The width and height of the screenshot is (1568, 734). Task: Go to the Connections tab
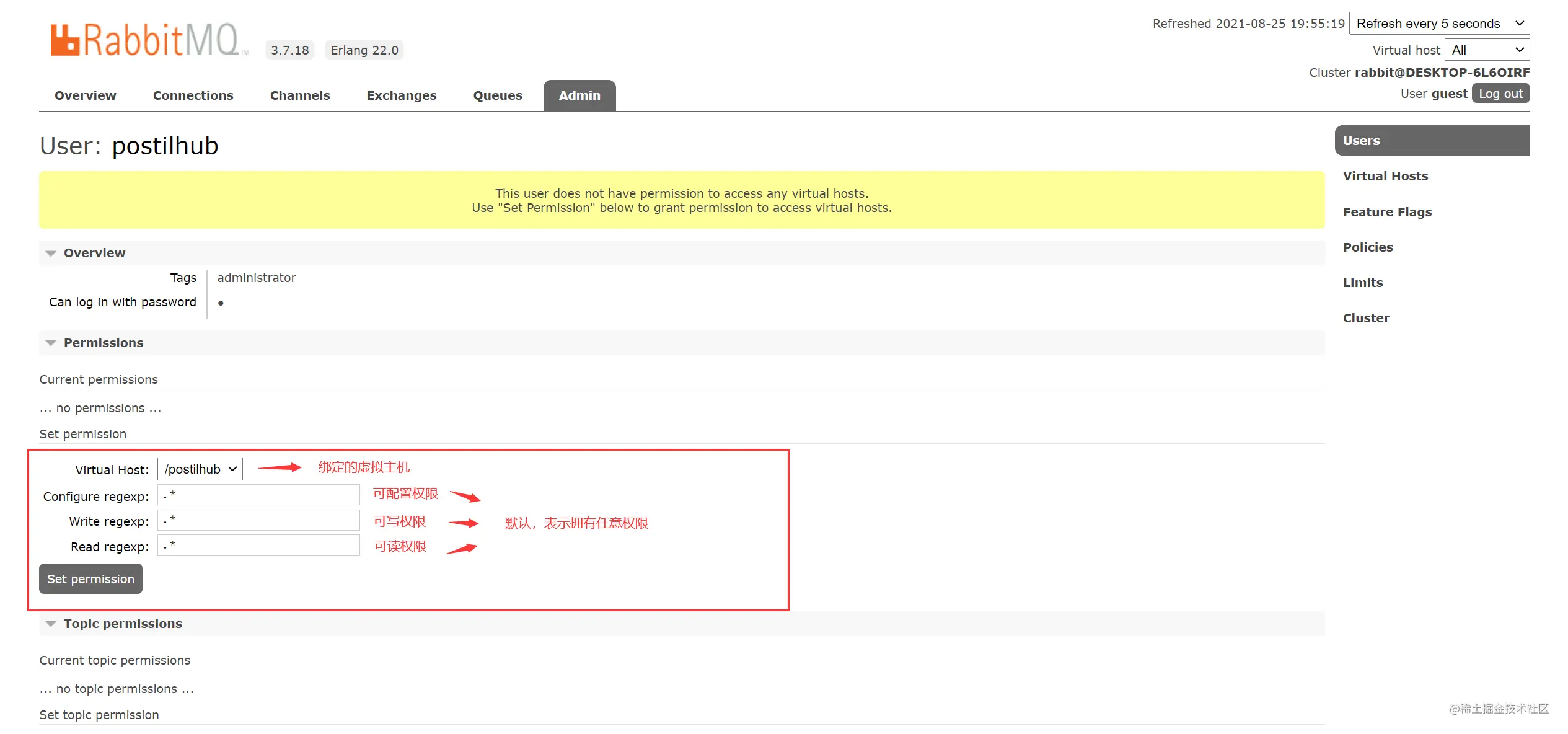(x=193, y=95)
